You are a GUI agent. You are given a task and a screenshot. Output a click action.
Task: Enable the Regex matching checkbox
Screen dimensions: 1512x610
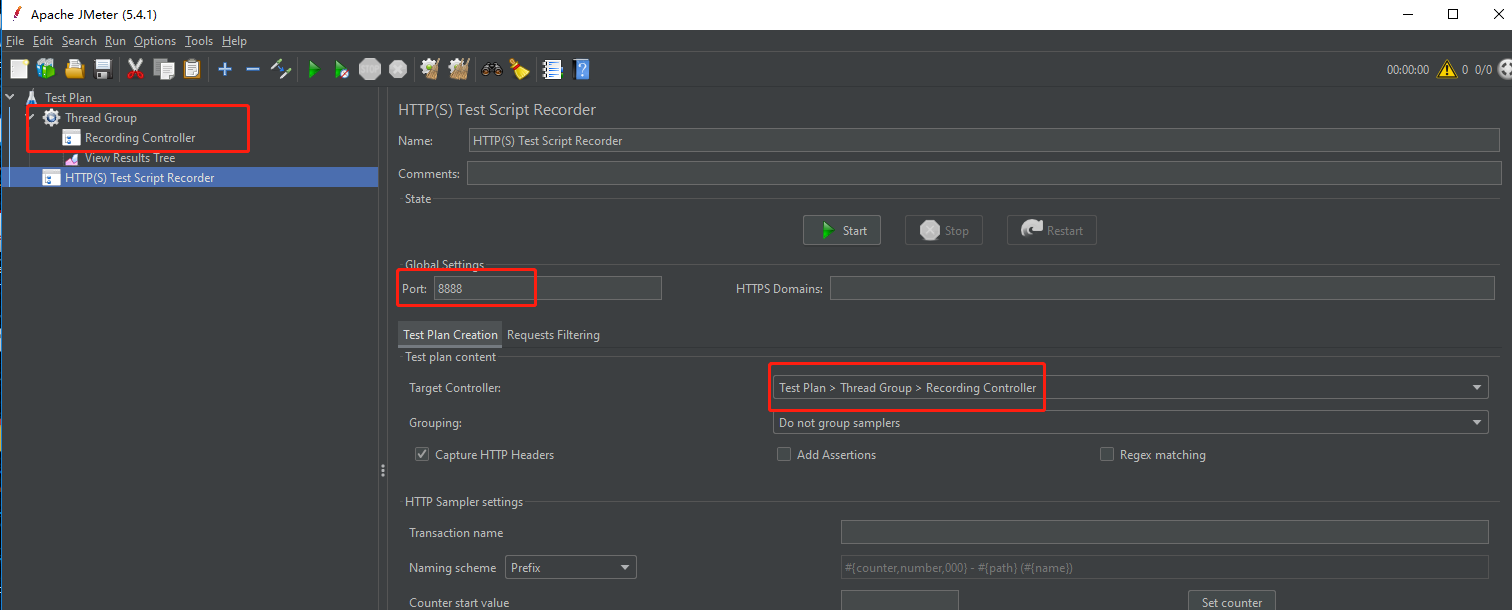(x=1107, y=454)
